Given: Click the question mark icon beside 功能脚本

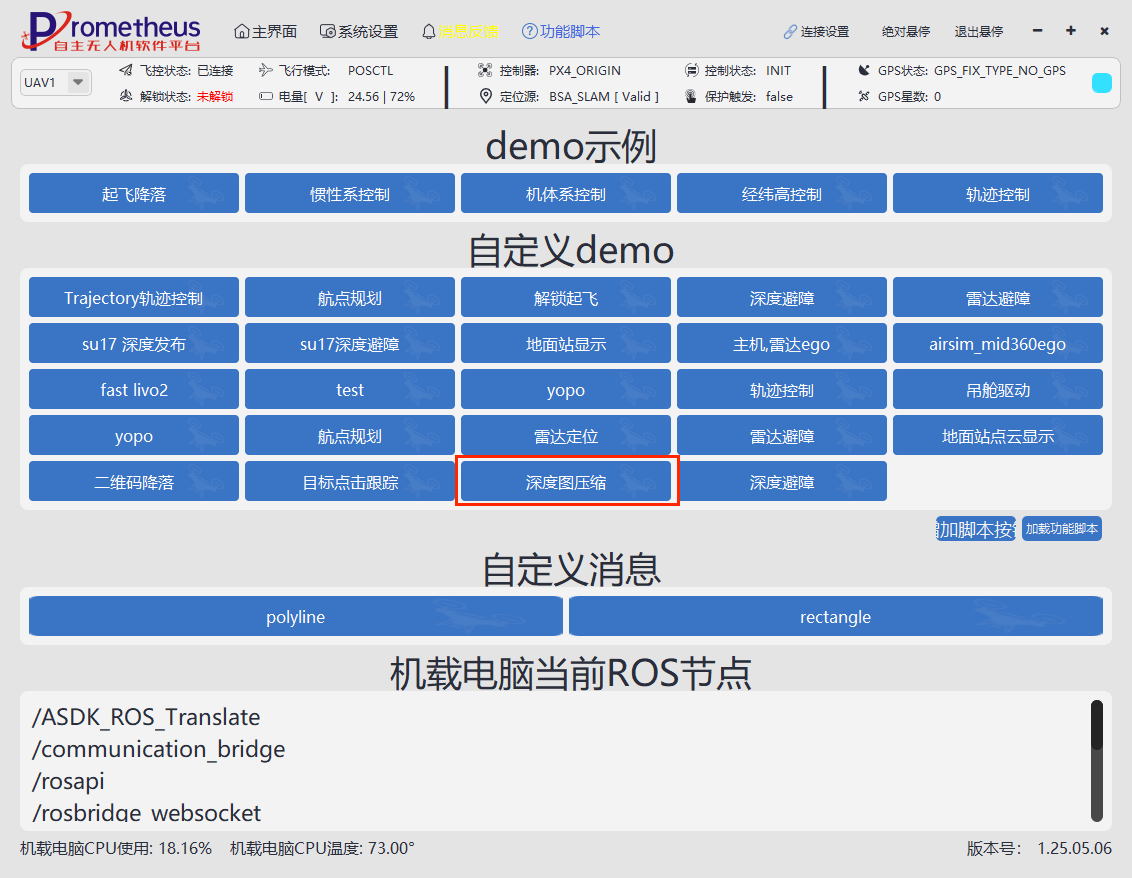Looking at the screenshot, I should coord(529,31).
